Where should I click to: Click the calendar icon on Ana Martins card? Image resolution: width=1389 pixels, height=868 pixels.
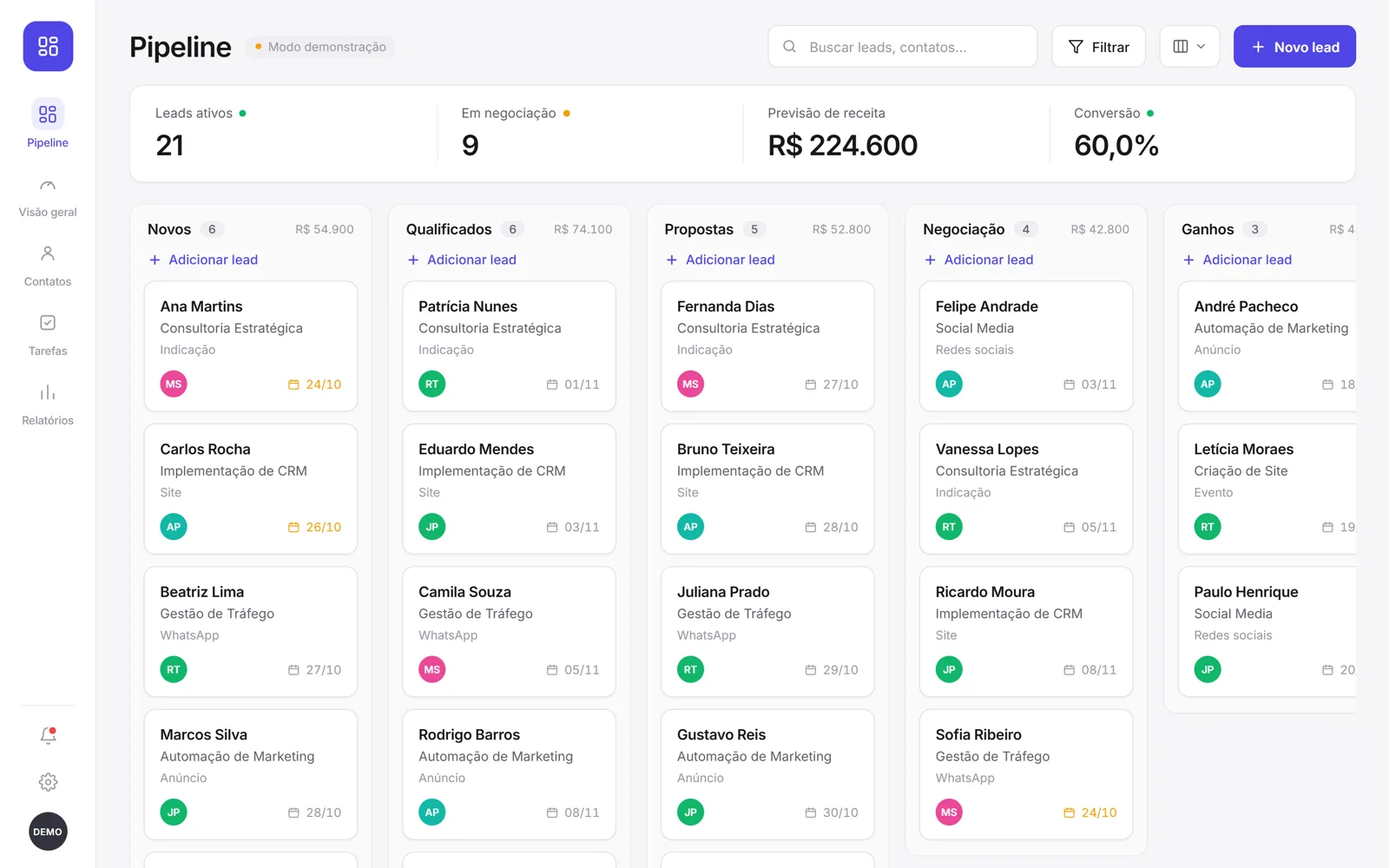pyautogui.click(x=293, y=385)
